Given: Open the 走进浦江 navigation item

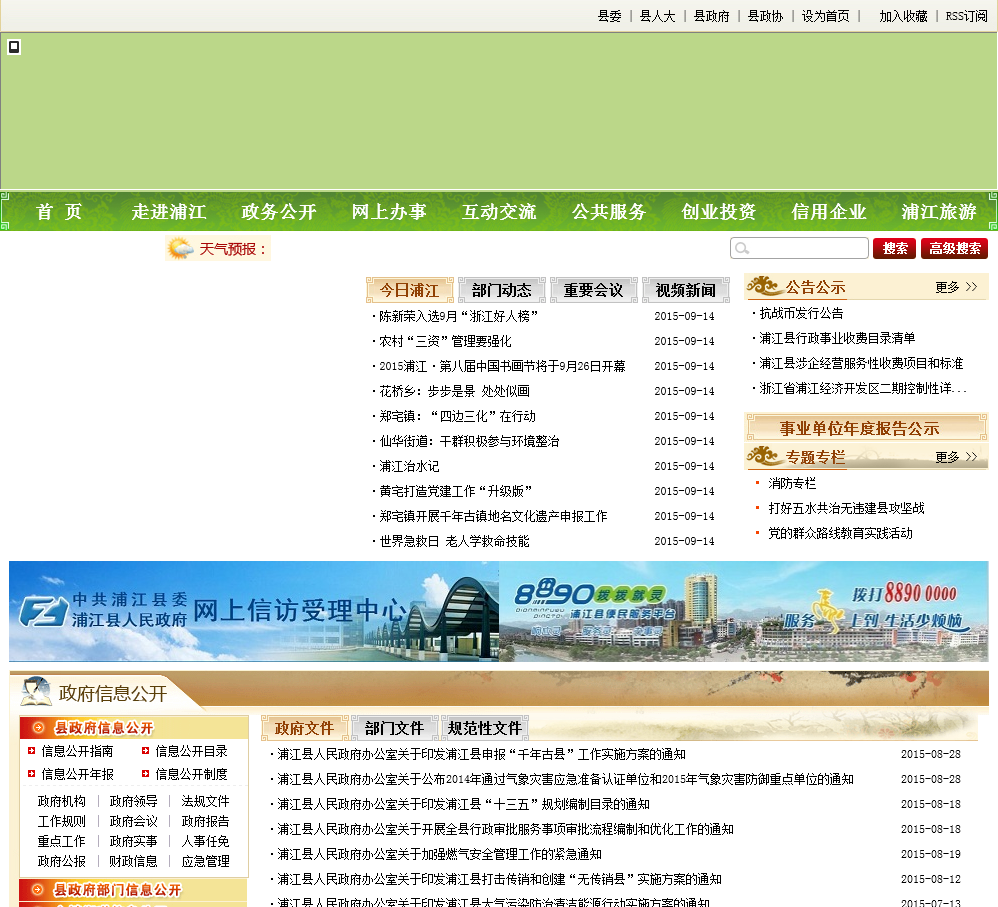Looking at the screenshot, I should click(169, 211).
